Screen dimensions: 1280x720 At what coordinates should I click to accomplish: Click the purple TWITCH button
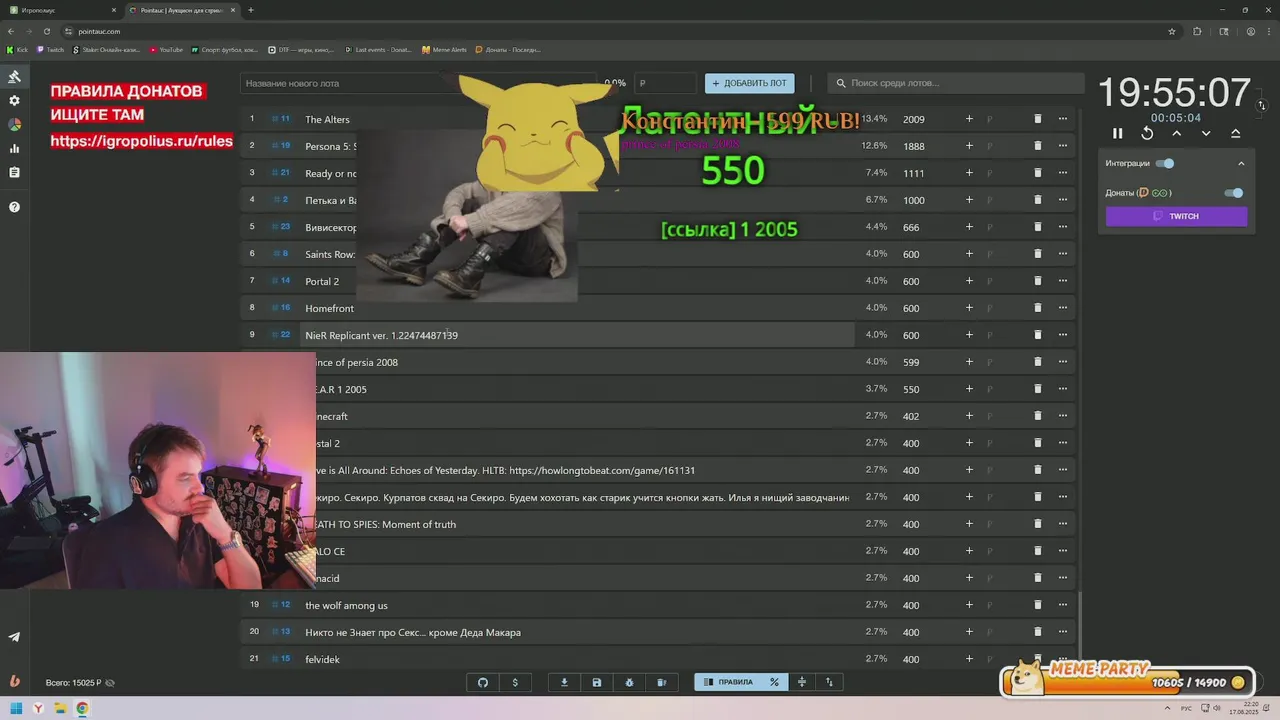tap(1176, 216)
